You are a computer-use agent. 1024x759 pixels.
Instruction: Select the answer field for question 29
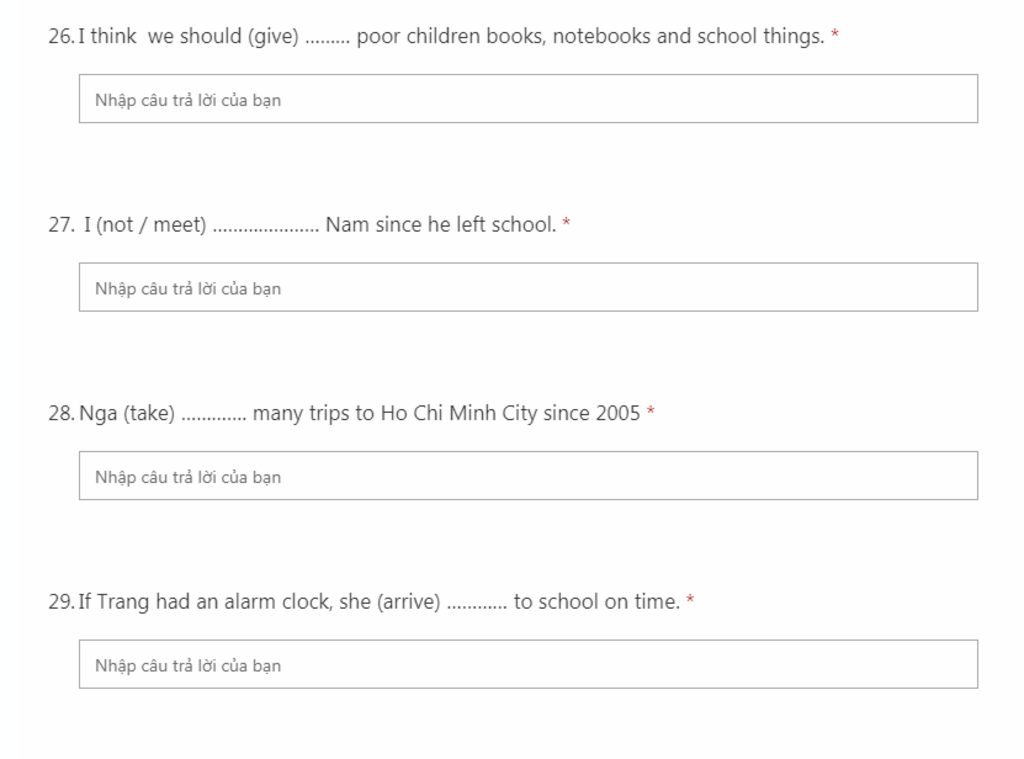click(x=528, y=664)
